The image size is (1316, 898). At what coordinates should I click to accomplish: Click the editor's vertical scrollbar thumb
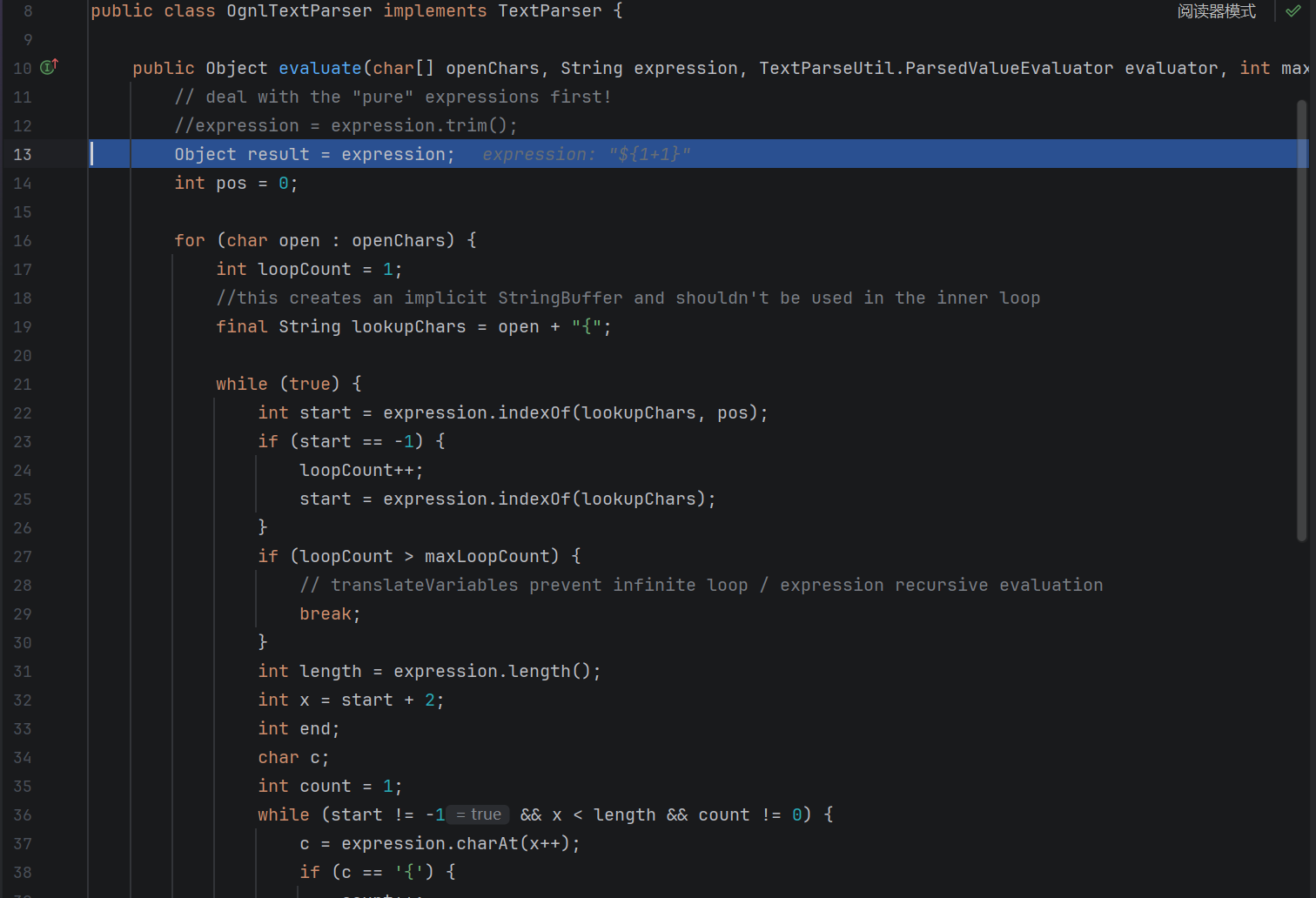(x=1302, y=320)
